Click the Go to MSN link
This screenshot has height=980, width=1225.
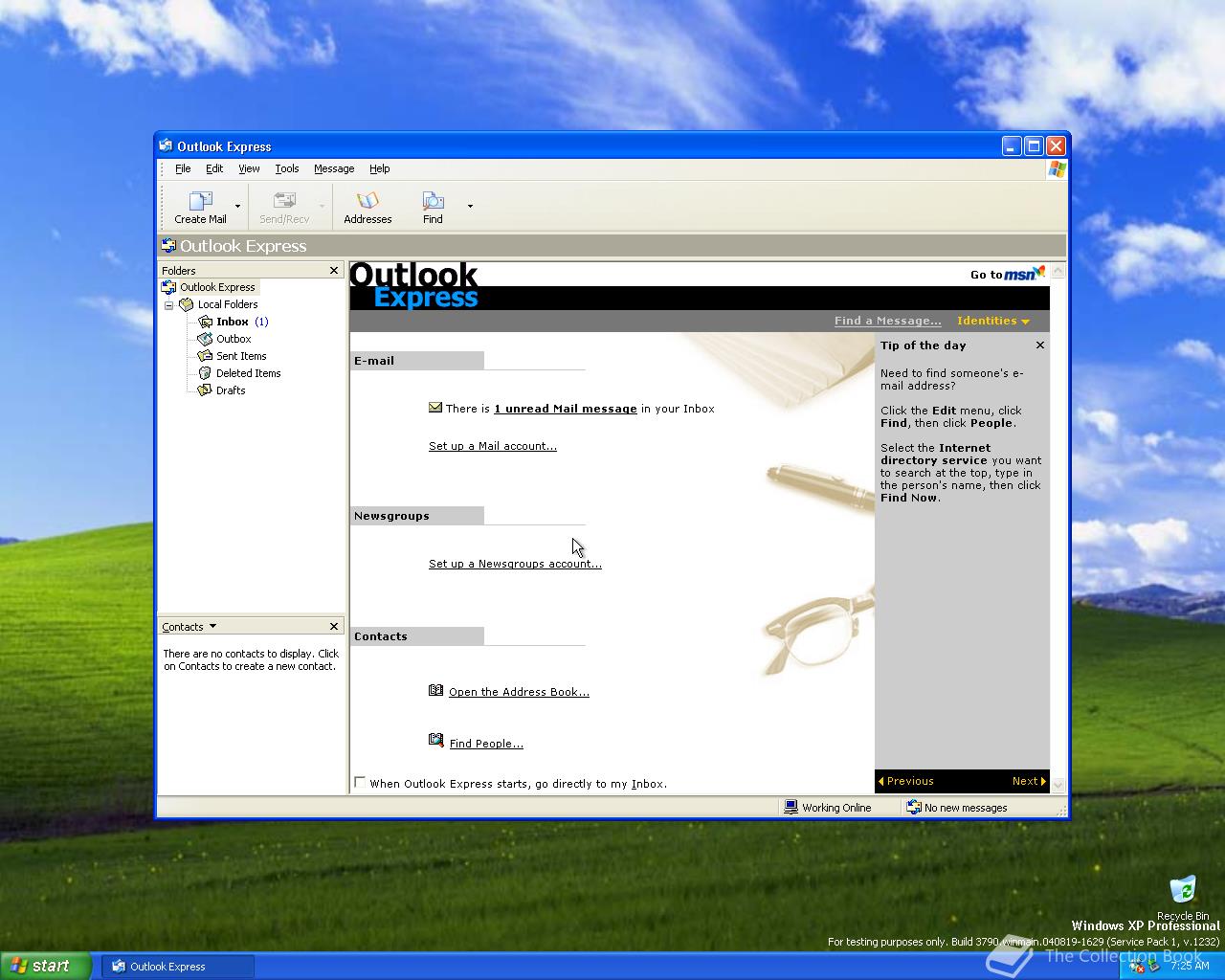(1007, 274)
